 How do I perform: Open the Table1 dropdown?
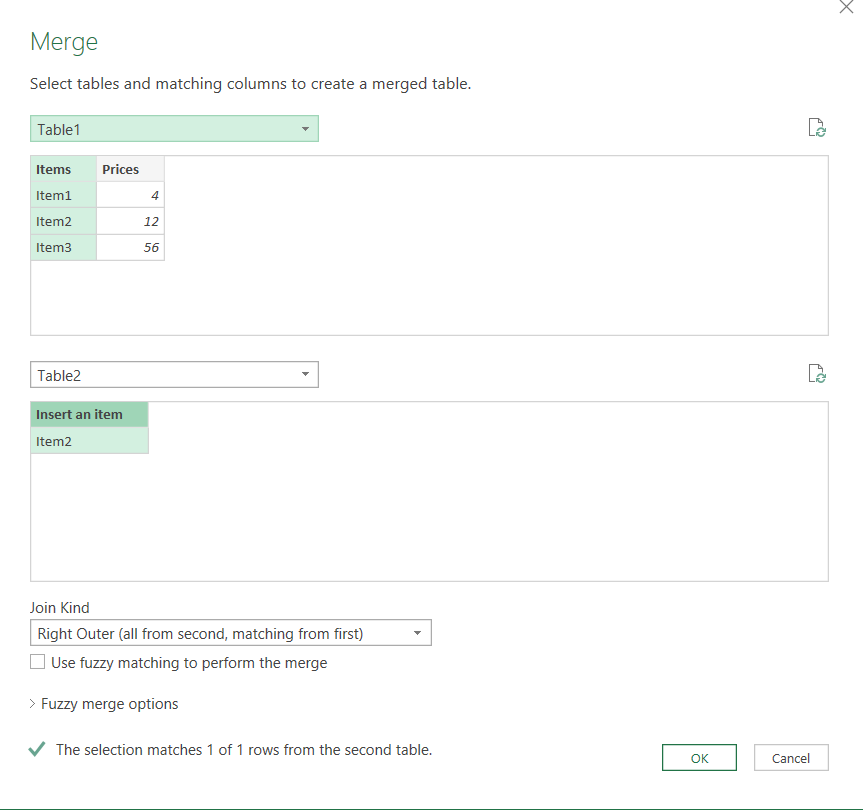pos(174,129)
